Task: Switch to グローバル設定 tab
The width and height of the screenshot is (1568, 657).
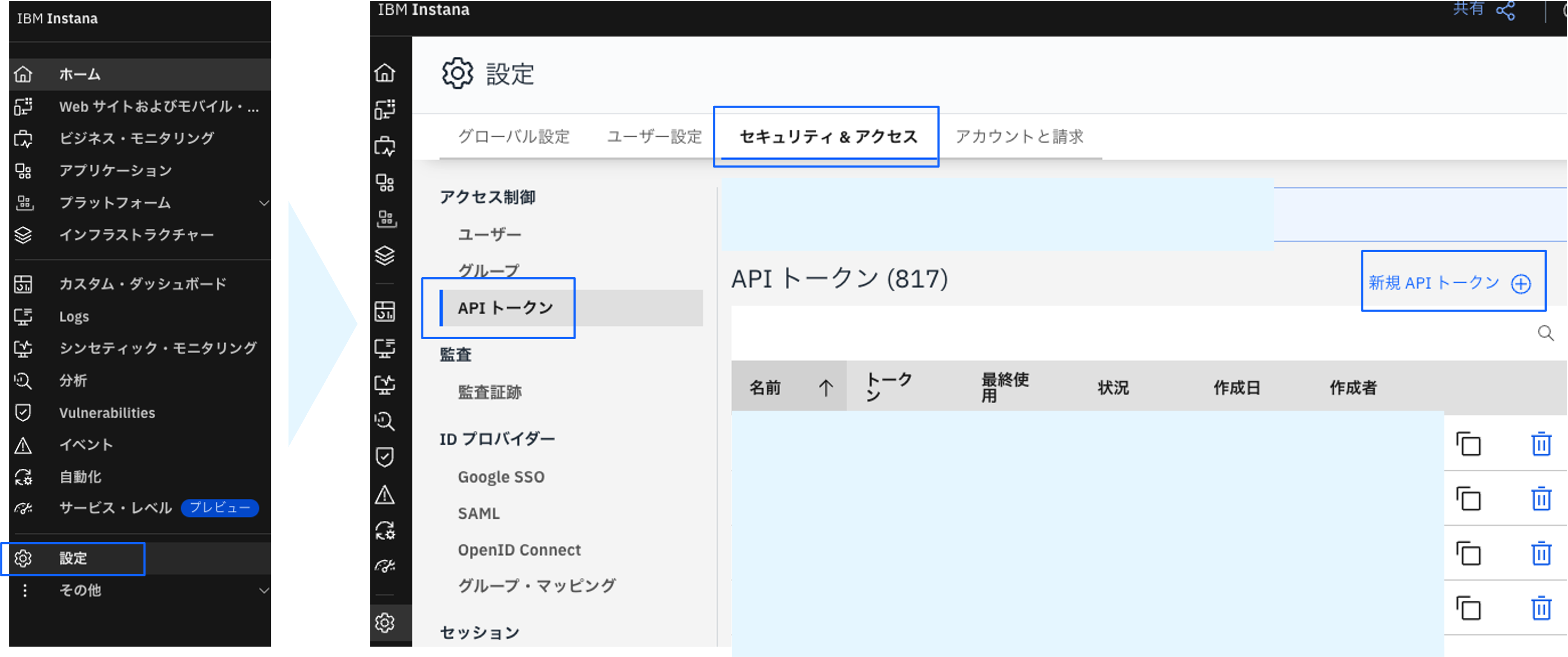Action: coord(514,137)
